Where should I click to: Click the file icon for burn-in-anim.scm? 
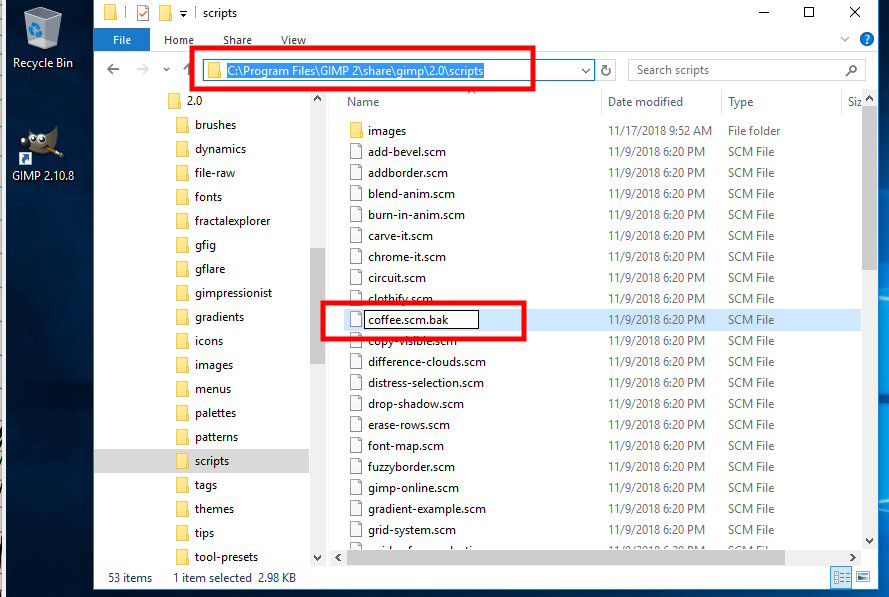coord(356,214)
